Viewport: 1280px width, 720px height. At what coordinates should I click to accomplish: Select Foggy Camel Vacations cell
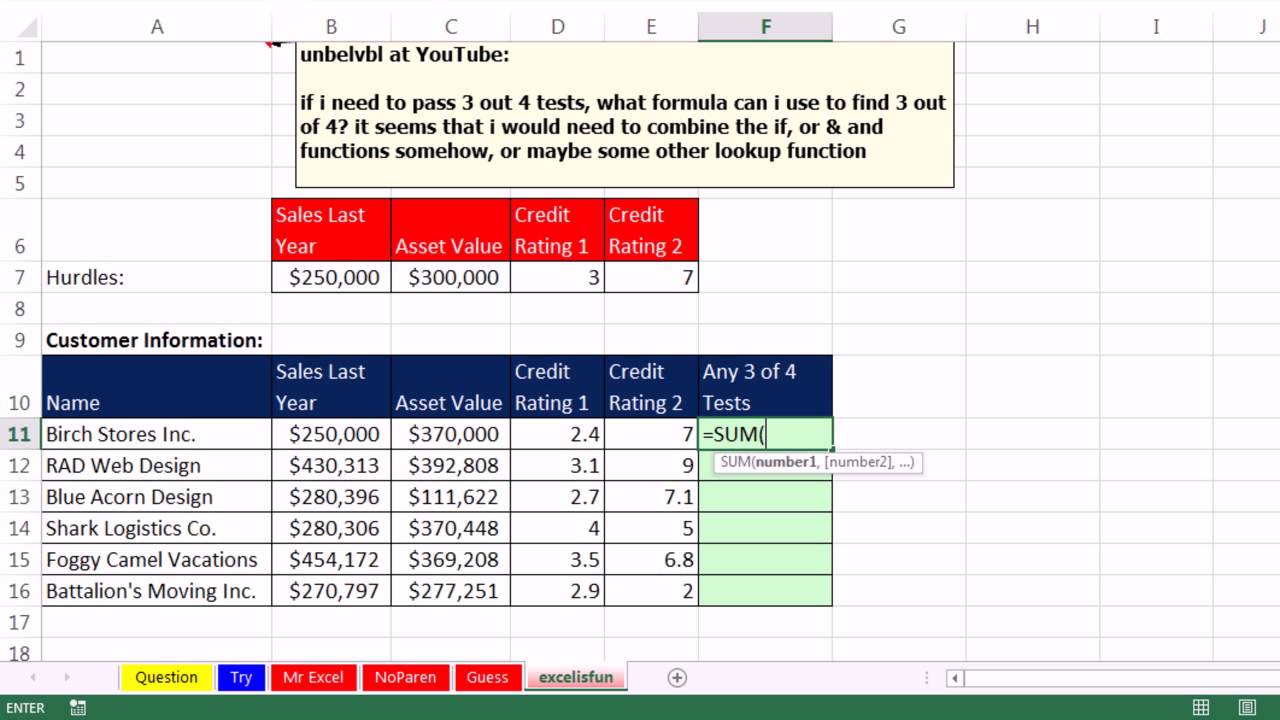pyautogui.click(x=157, y=559)
